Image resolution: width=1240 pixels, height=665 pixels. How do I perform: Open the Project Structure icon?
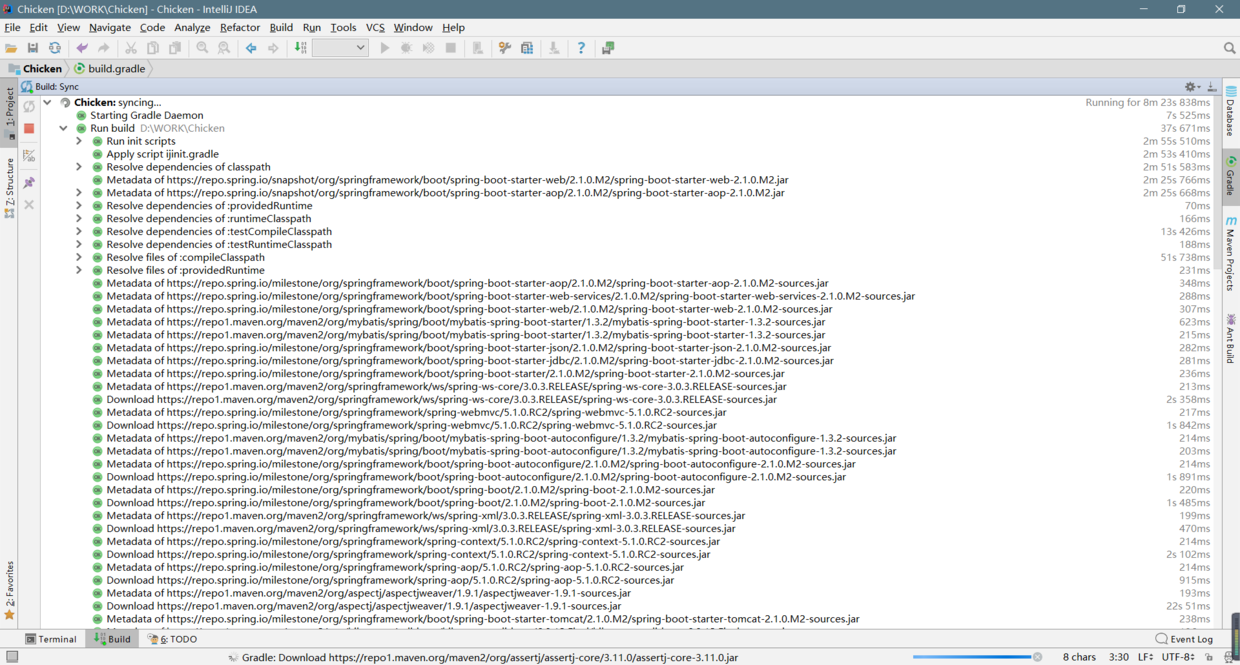click(527, 48)
